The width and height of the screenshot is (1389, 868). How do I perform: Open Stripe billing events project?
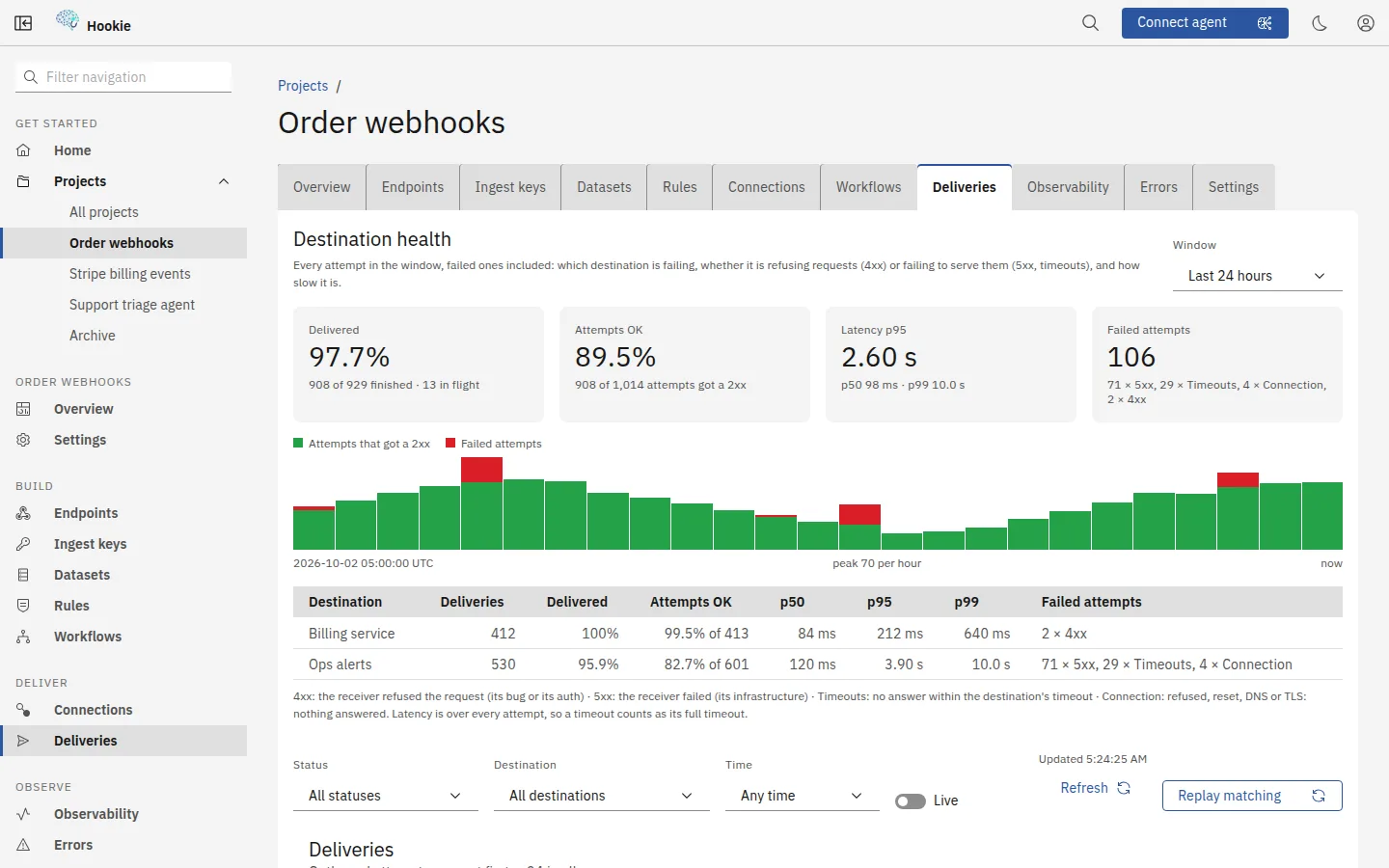(130, 274)
